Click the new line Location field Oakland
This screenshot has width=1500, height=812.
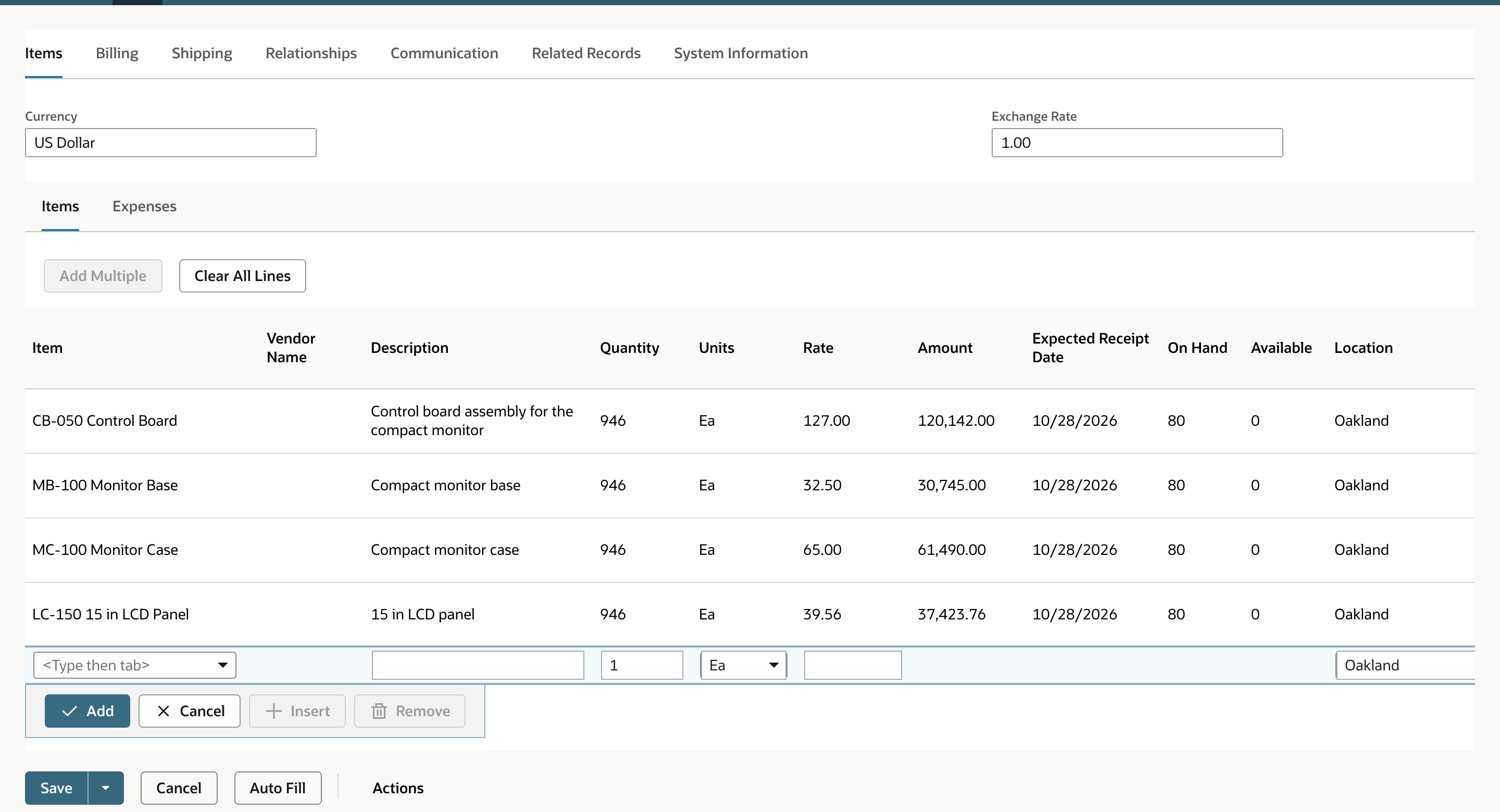(x=1405, y=665)
